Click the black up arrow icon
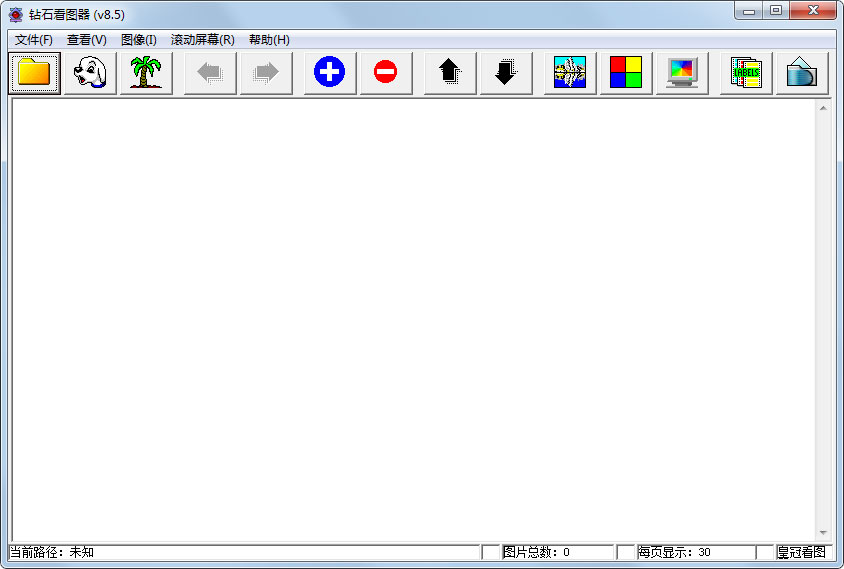Screen dimensions: 844x569 click(x=451, y=73)
